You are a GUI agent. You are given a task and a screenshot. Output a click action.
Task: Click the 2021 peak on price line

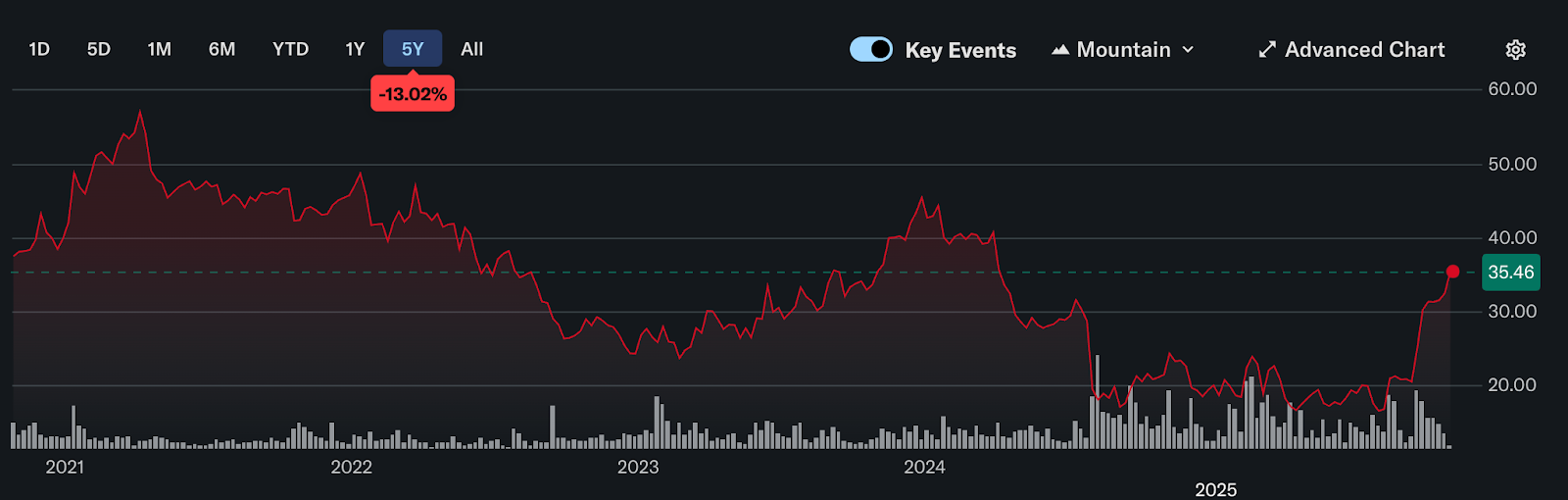(140, 111)
